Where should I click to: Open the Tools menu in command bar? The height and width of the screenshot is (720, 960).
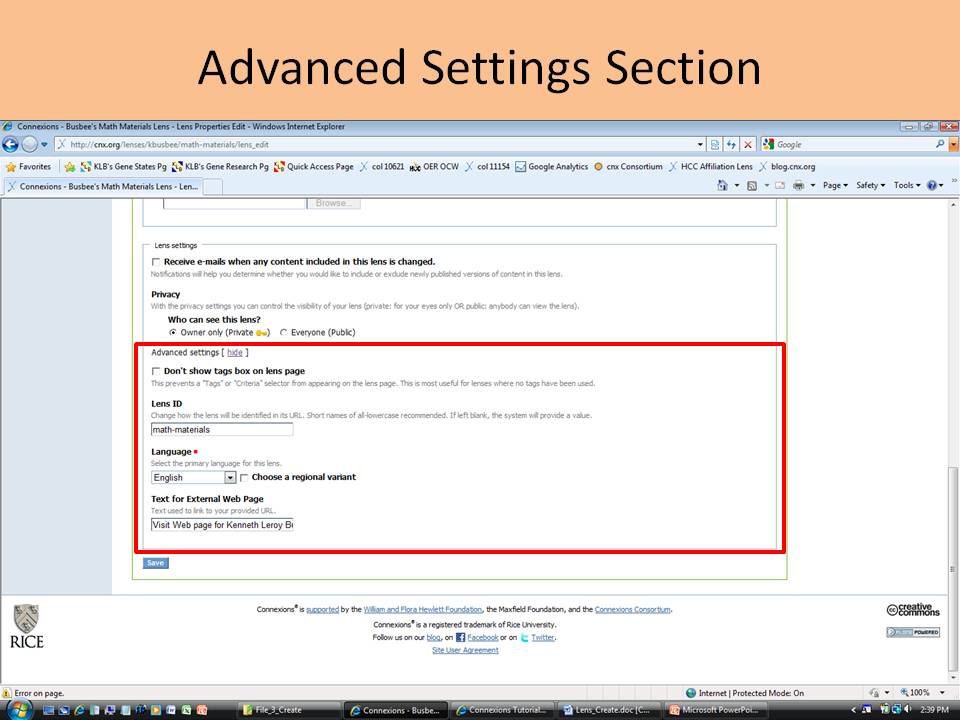[x=906, y=185]
